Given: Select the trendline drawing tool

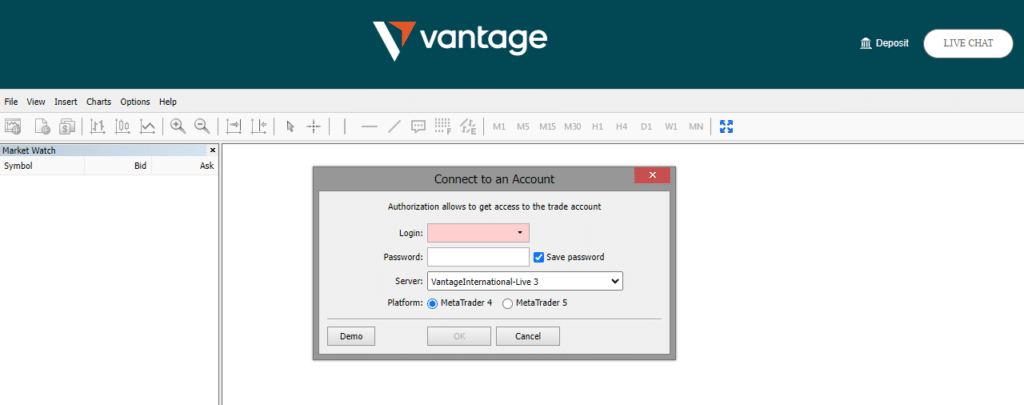Looking at the screenshot, I should [x=394, y=127].
